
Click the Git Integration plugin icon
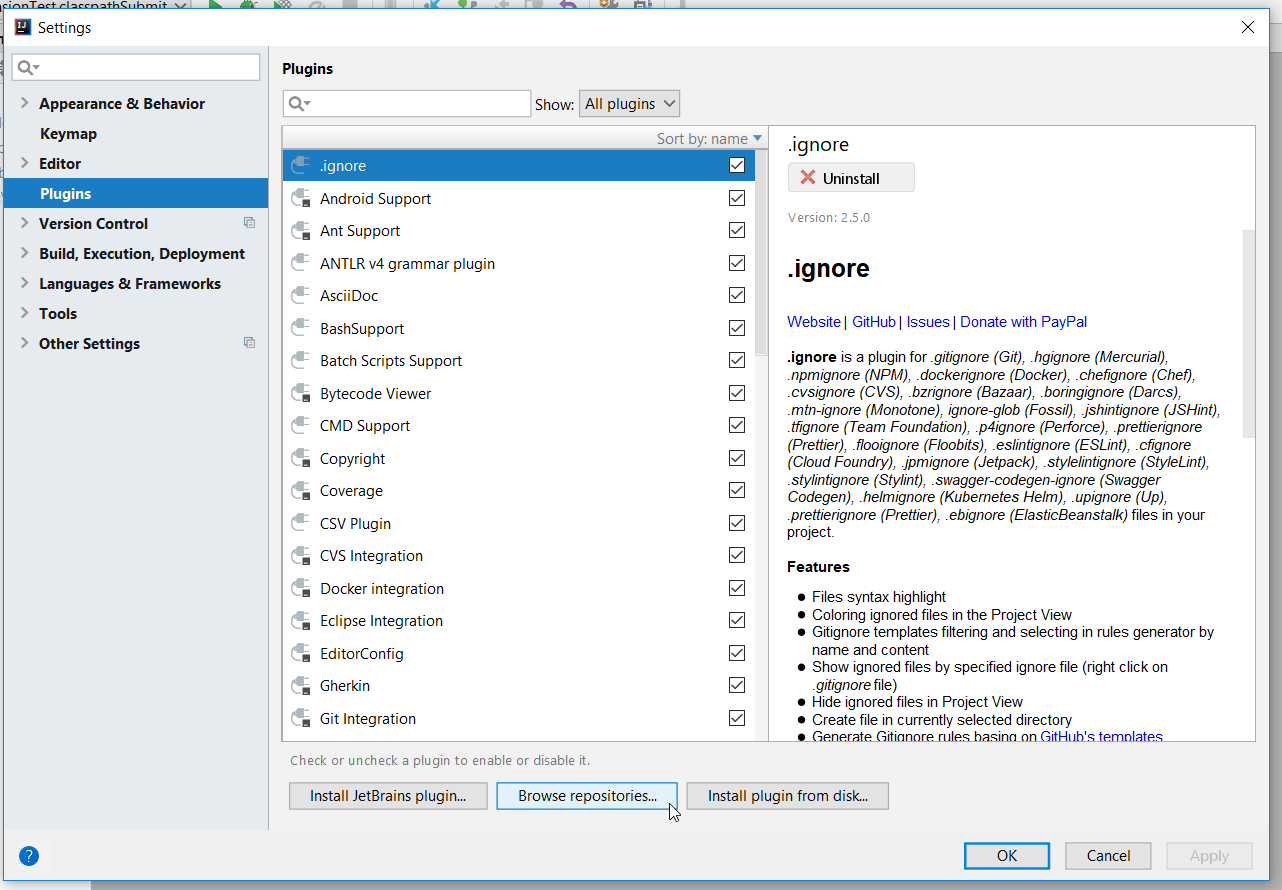[299, 719]
